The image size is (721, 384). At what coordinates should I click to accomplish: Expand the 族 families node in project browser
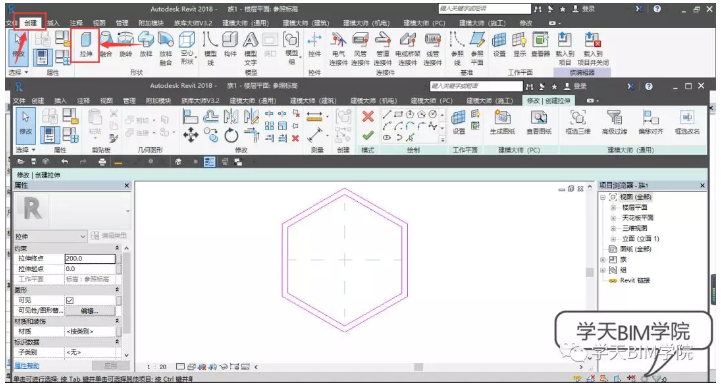(603, 259)
